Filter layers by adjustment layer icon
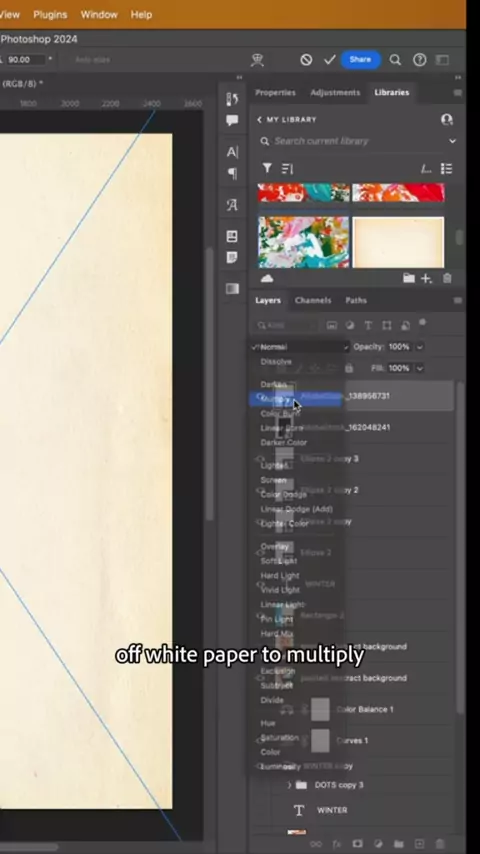The width and height of the screenshot is (480, 854). [350, 325]
